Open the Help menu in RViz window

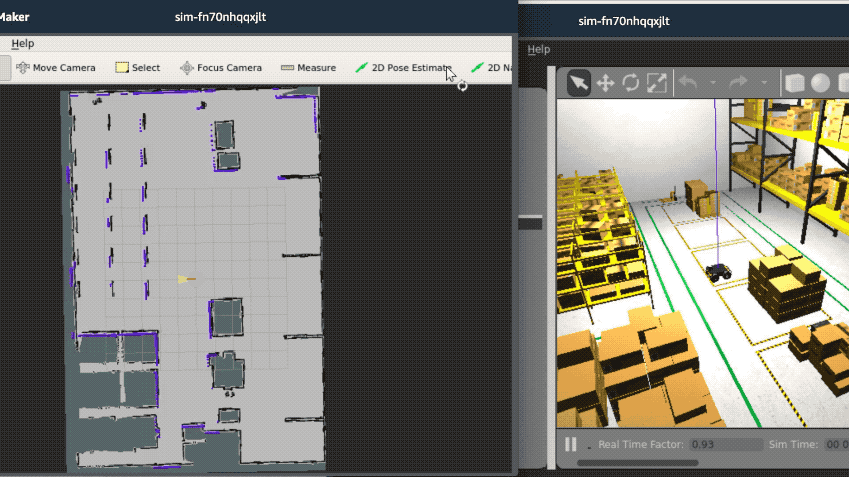(x=23, y=43)
